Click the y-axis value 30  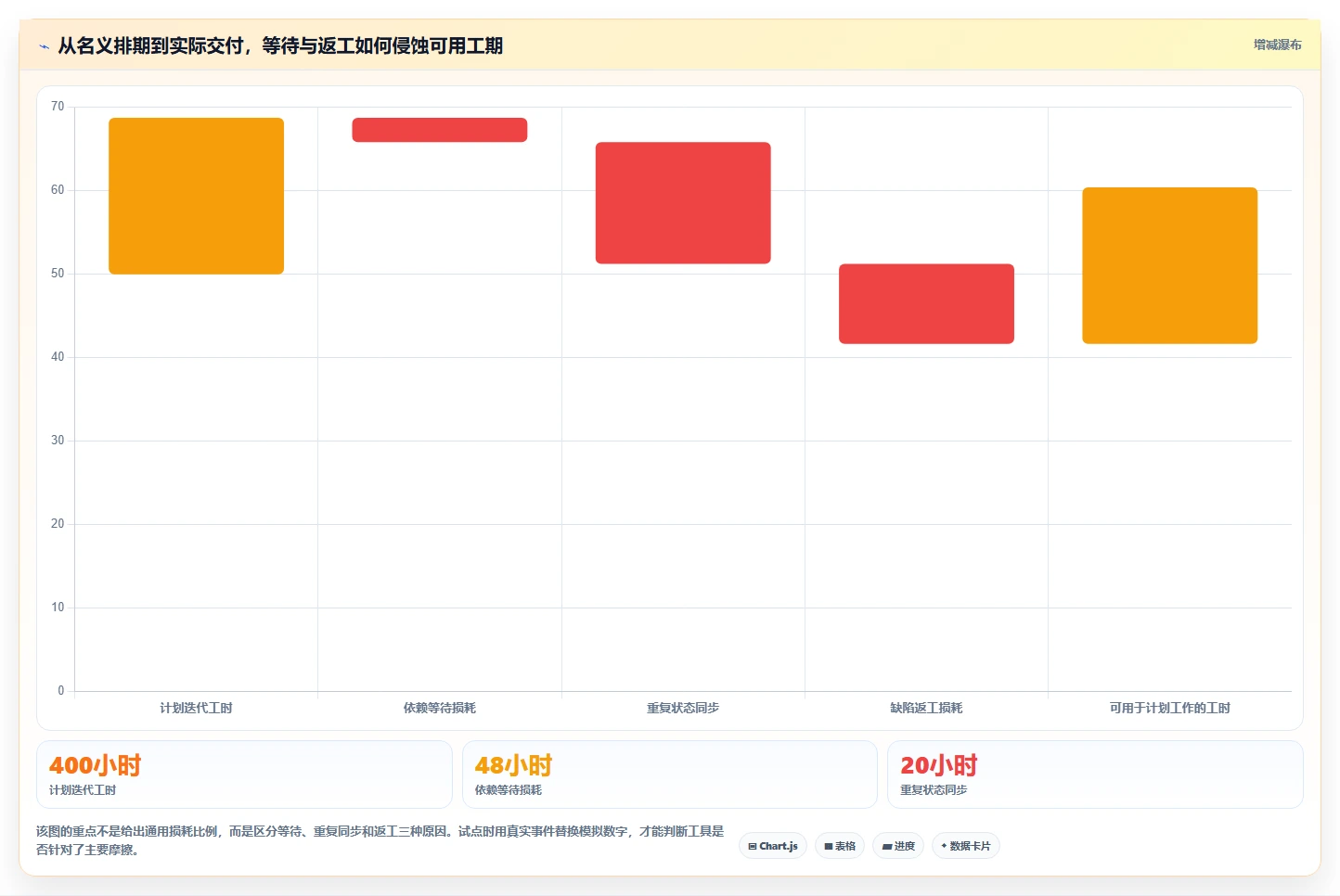pos(58,441)
